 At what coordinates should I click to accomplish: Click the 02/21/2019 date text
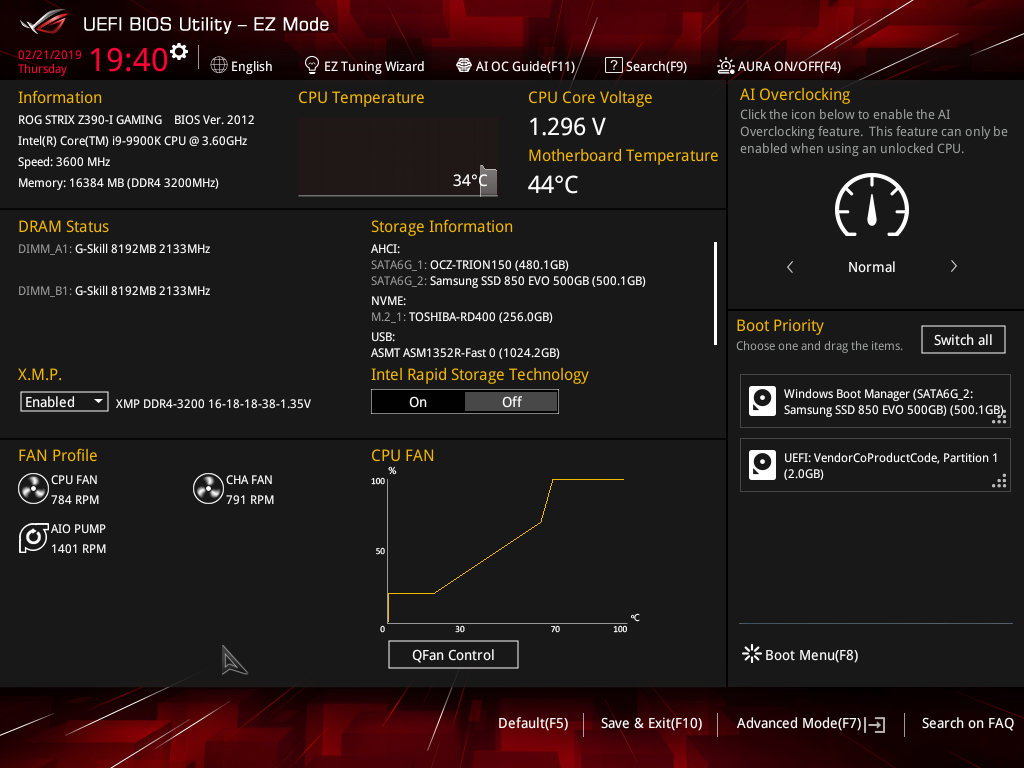coord(50,55)
